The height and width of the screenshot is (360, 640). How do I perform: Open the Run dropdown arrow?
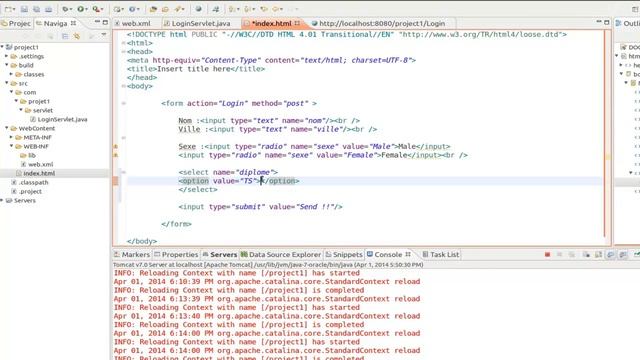tap(86, 9)
